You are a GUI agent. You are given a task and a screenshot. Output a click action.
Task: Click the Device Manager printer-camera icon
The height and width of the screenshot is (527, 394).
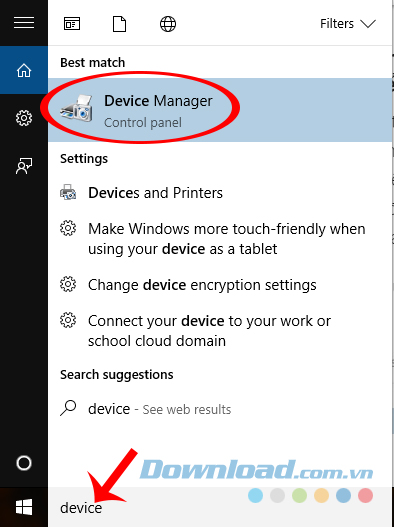(x=76, y=108)
